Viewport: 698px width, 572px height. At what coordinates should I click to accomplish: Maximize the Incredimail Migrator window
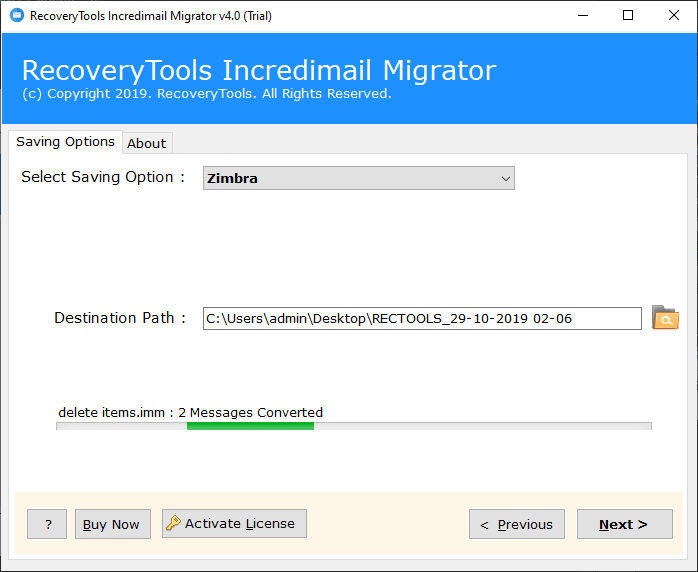click(x=628, y=16)
